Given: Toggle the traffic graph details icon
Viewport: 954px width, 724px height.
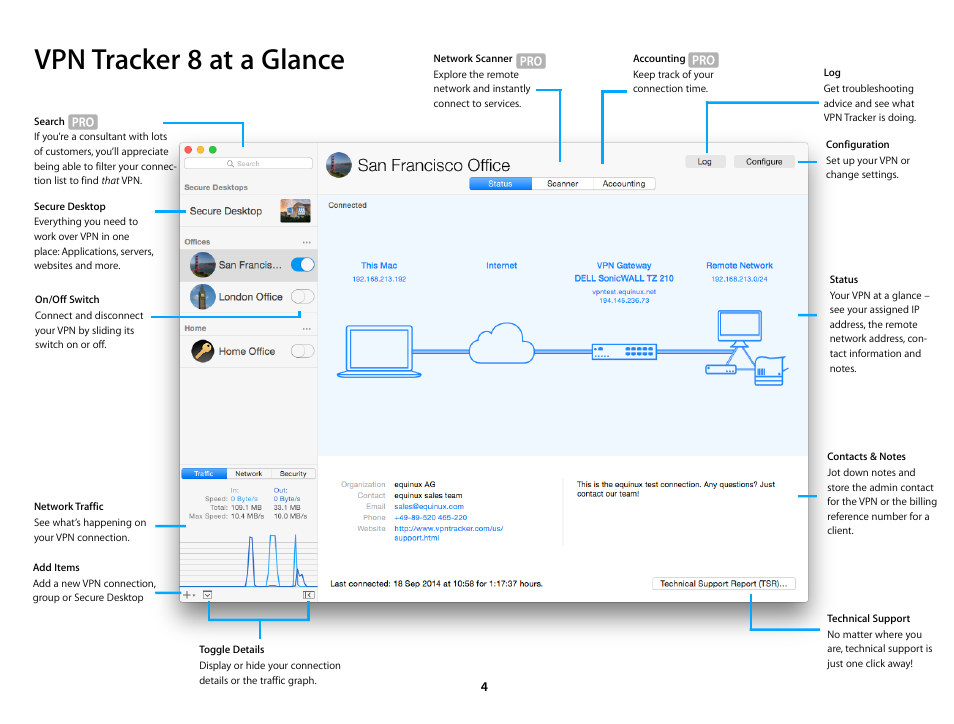Looking at the screenshot, I should pos(207,594).
